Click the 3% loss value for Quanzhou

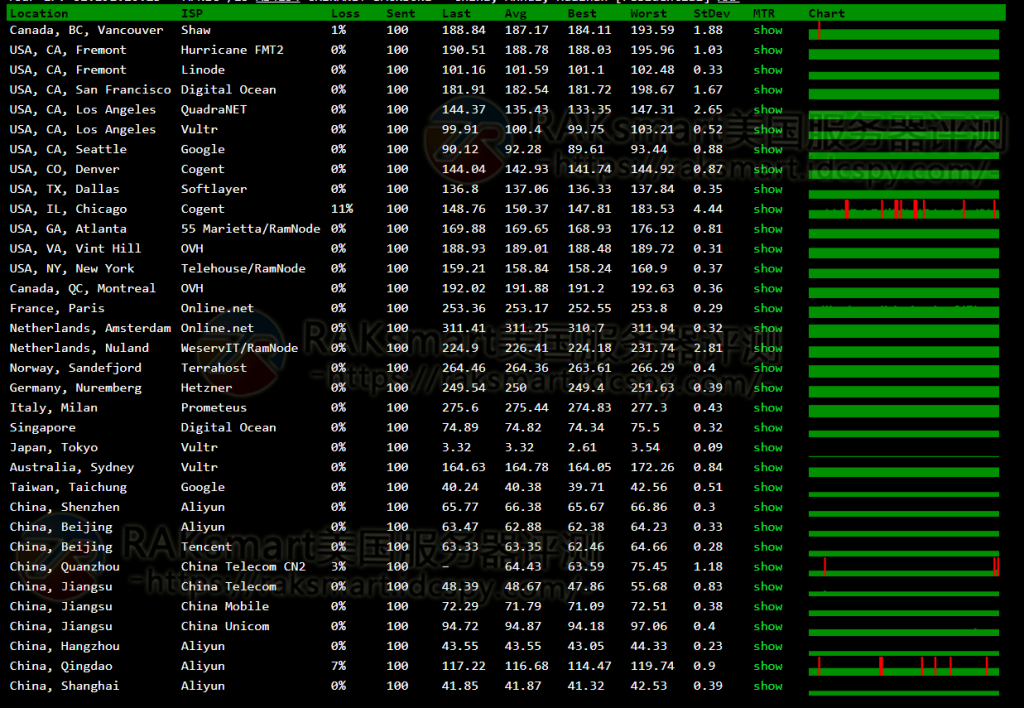(x=338, y=567)
